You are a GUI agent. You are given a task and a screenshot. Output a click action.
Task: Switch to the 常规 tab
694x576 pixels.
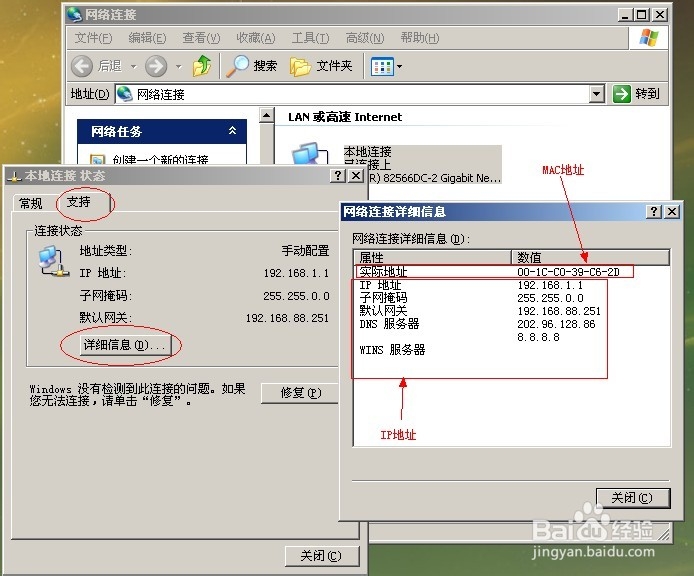pos(31,204)
